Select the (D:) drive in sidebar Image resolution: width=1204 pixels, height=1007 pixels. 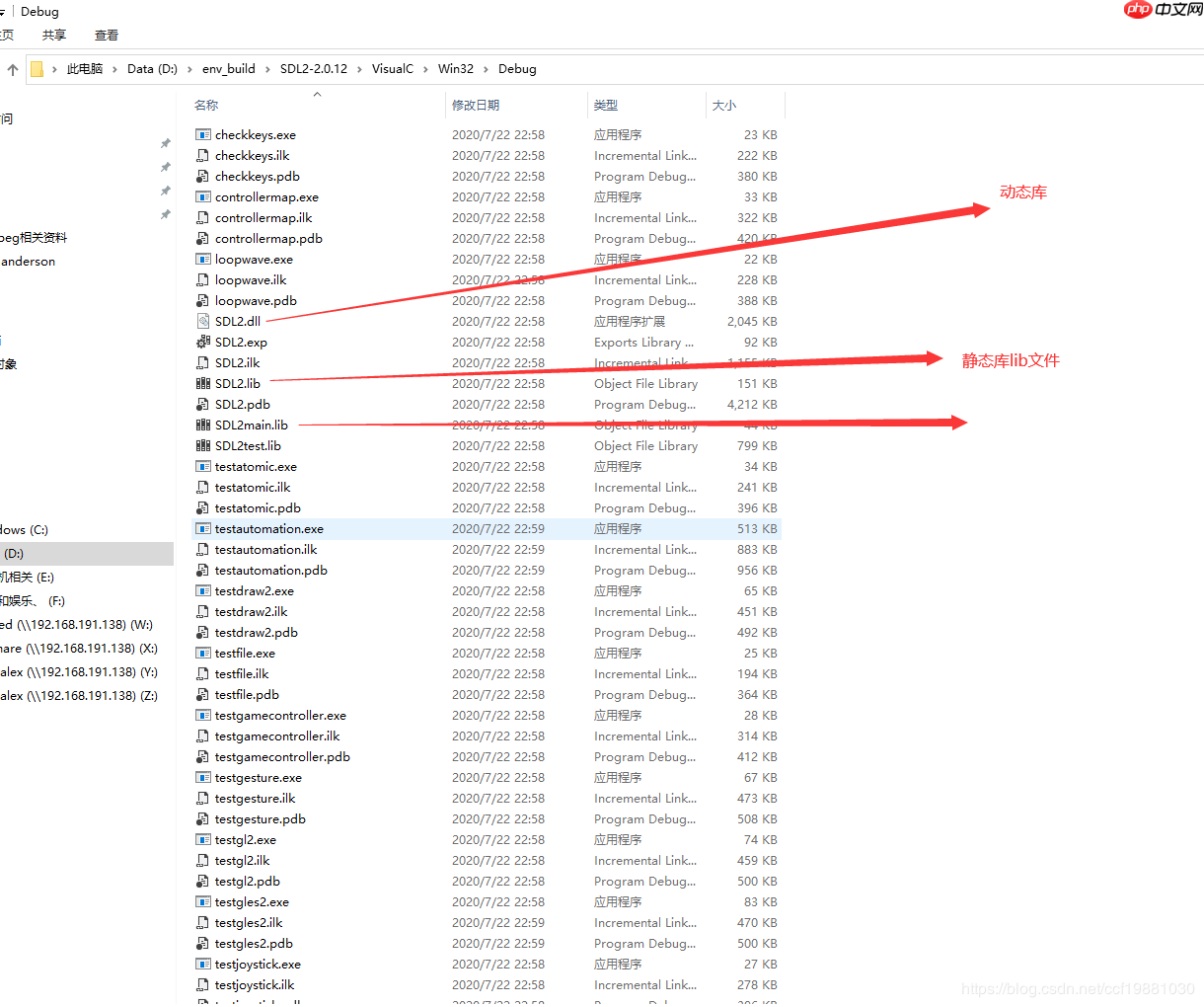tap(87, 554)
